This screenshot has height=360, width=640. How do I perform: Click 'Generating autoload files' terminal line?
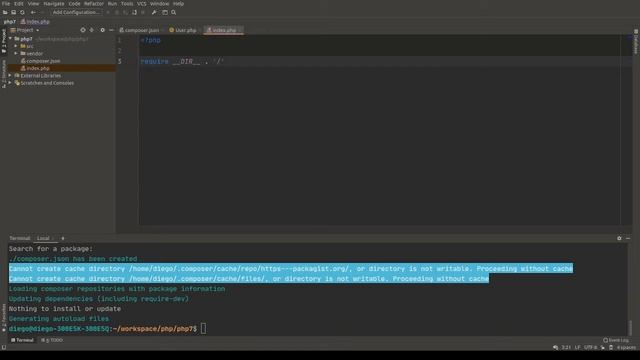(59, 319)
